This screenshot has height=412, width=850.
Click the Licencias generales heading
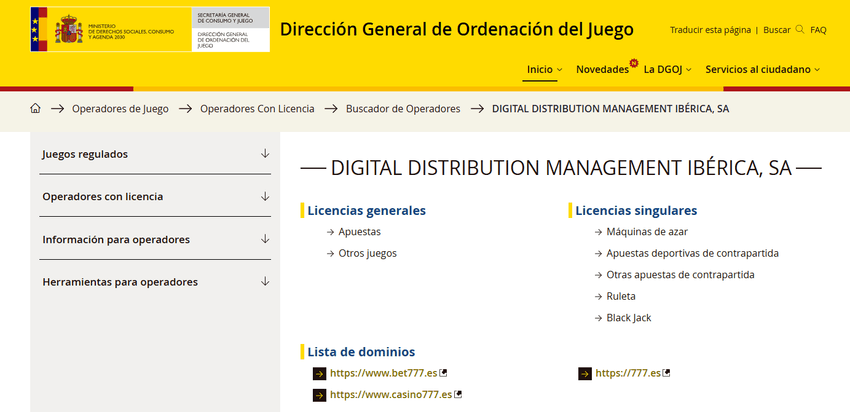pos(366,210)
